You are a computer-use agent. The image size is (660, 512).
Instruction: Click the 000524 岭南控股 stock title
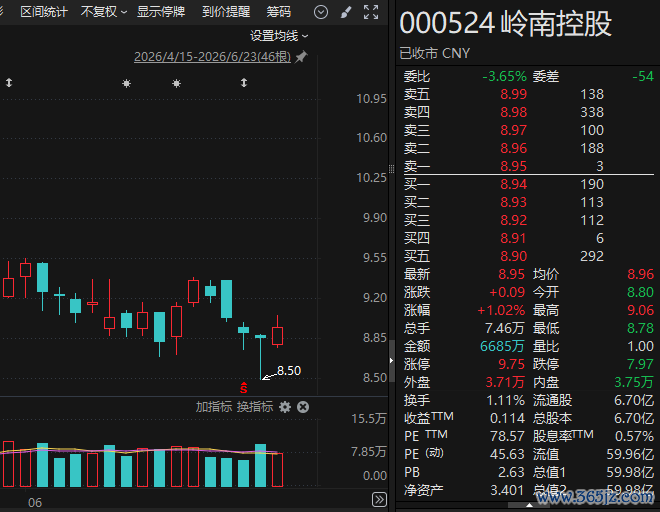(x=506, y=23)
